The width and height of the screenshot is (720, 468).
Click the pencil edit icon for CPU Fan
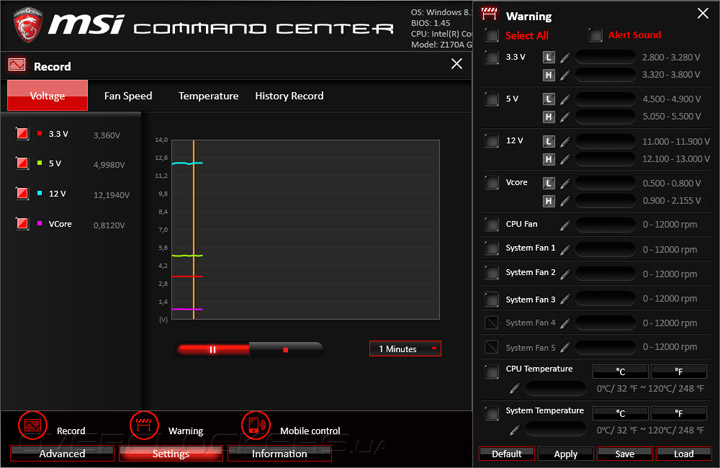point(565,225)
